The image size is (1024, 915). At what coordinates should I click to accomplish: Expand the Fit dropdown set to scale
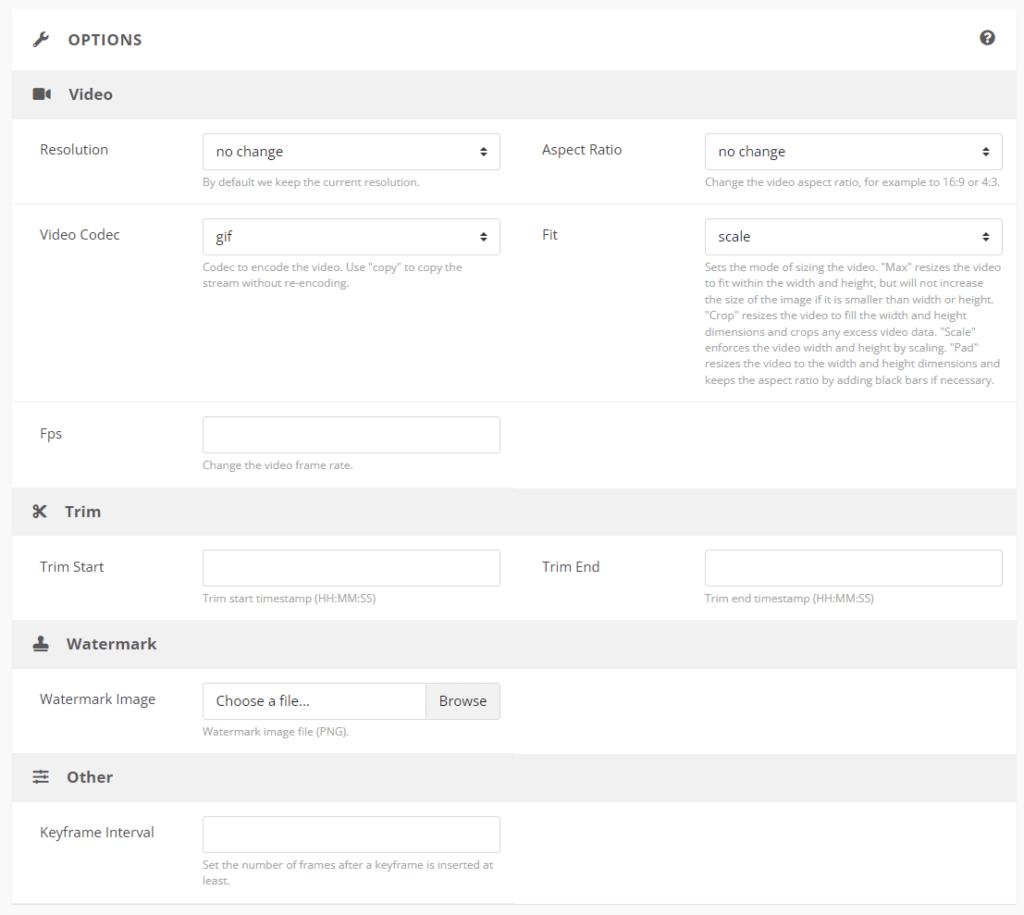853,237
